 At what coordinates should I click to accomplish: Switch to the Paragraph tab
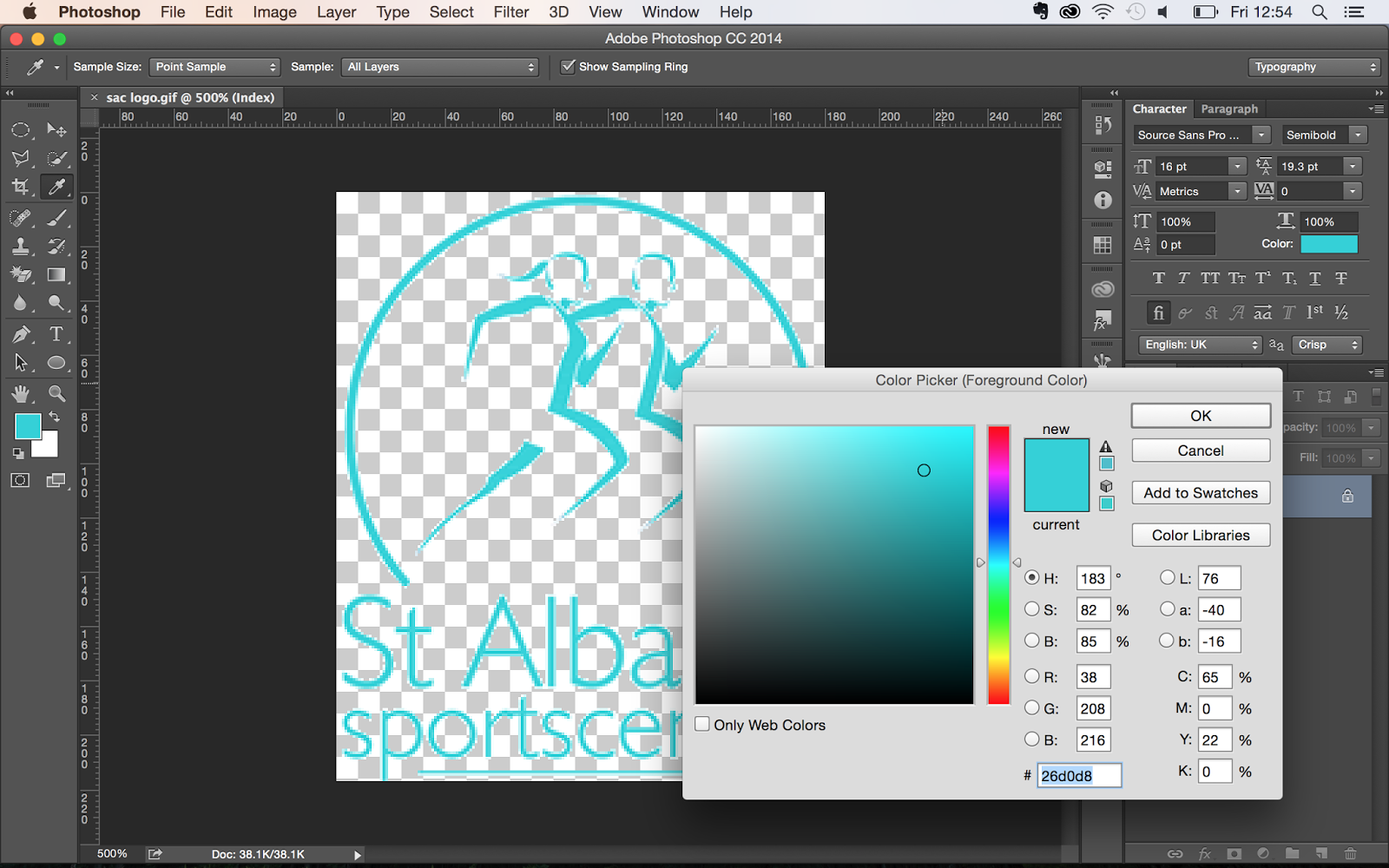point(1229,108)
